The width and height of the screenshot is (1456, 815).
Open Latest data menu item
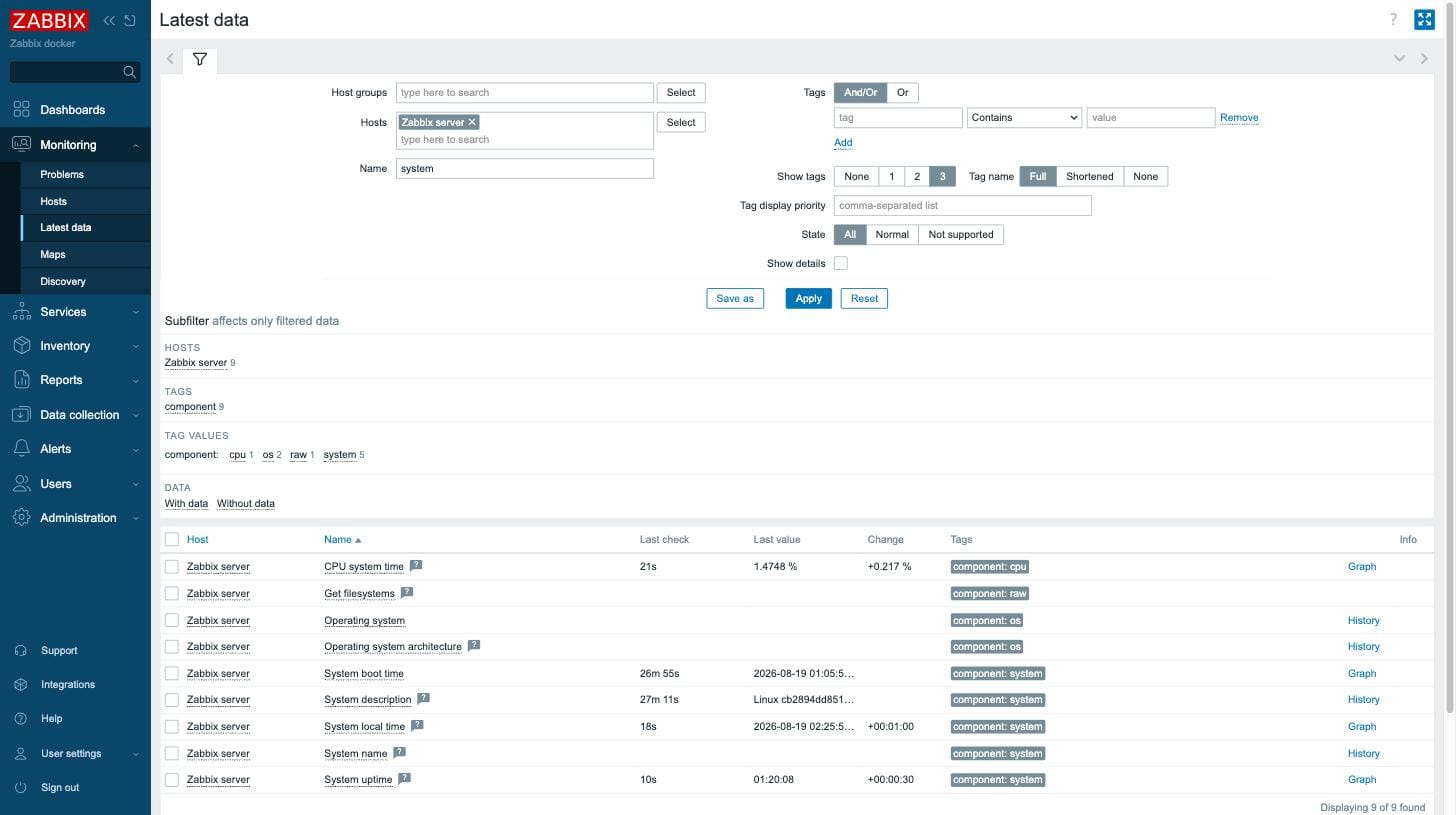tap(65, 228)
